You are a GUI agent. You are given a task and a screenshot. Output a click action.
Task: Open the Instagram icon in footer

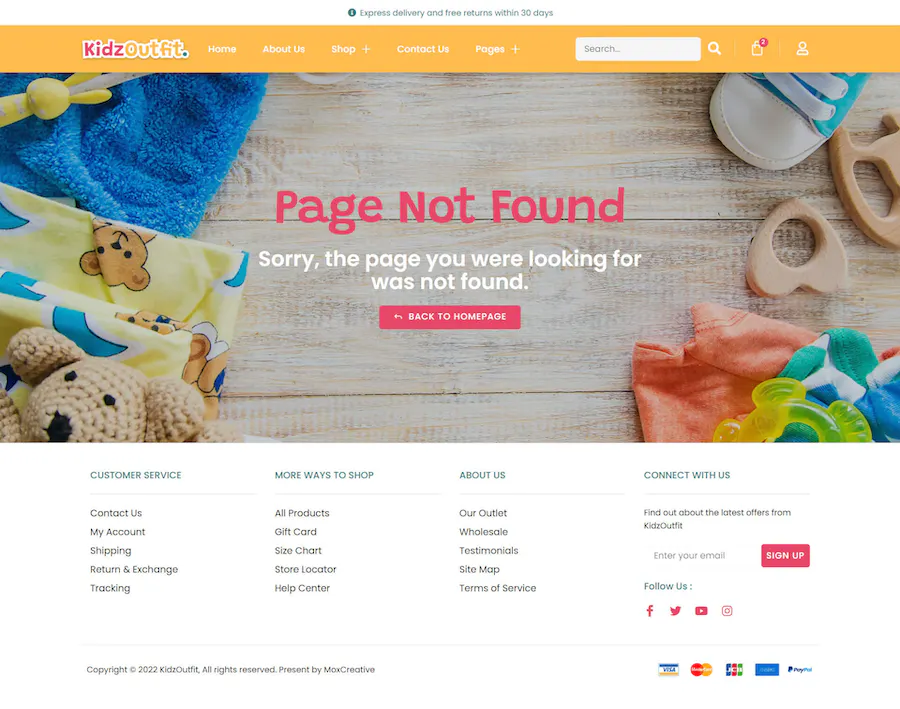(x=727, y=611)
